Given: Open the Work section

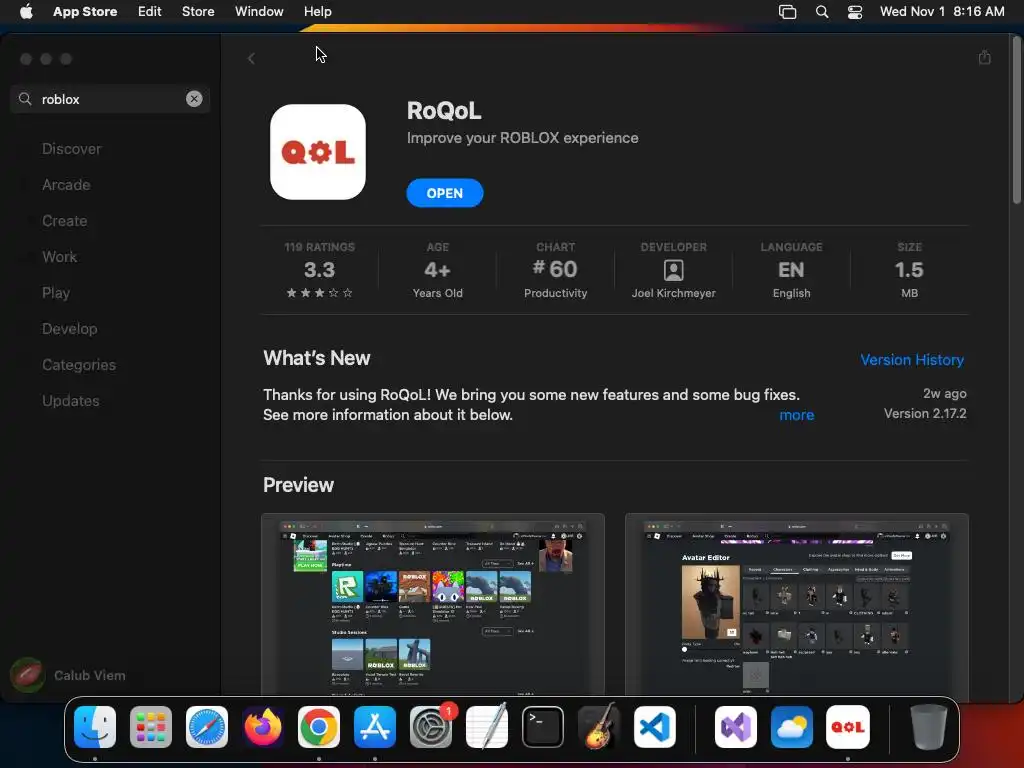Looking at the screenshot, I should 59,257.
